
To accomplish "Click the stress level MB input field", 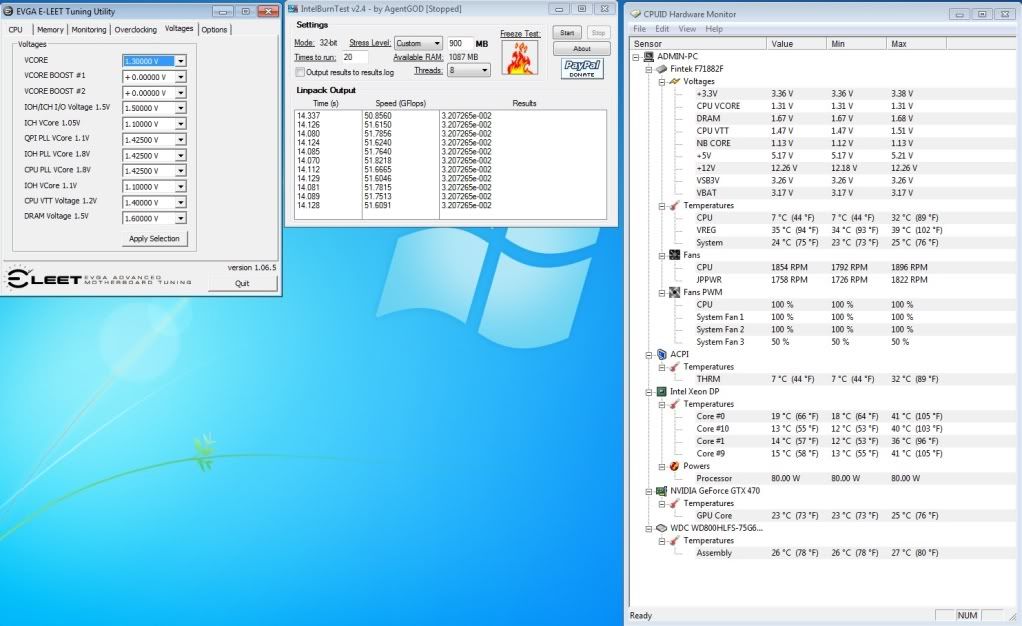I will click(460, 43).
